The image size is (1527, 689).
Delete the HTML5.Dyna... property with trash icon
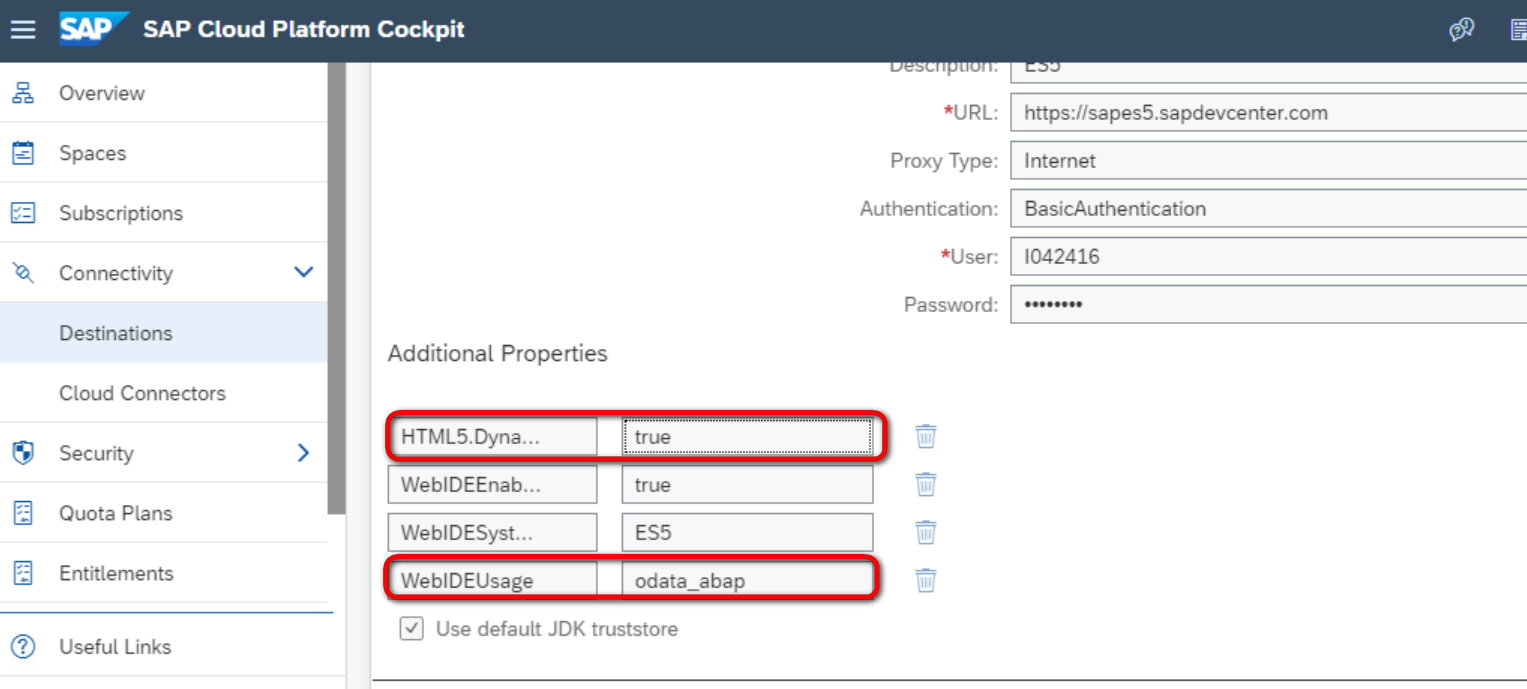tap(926, 436)
